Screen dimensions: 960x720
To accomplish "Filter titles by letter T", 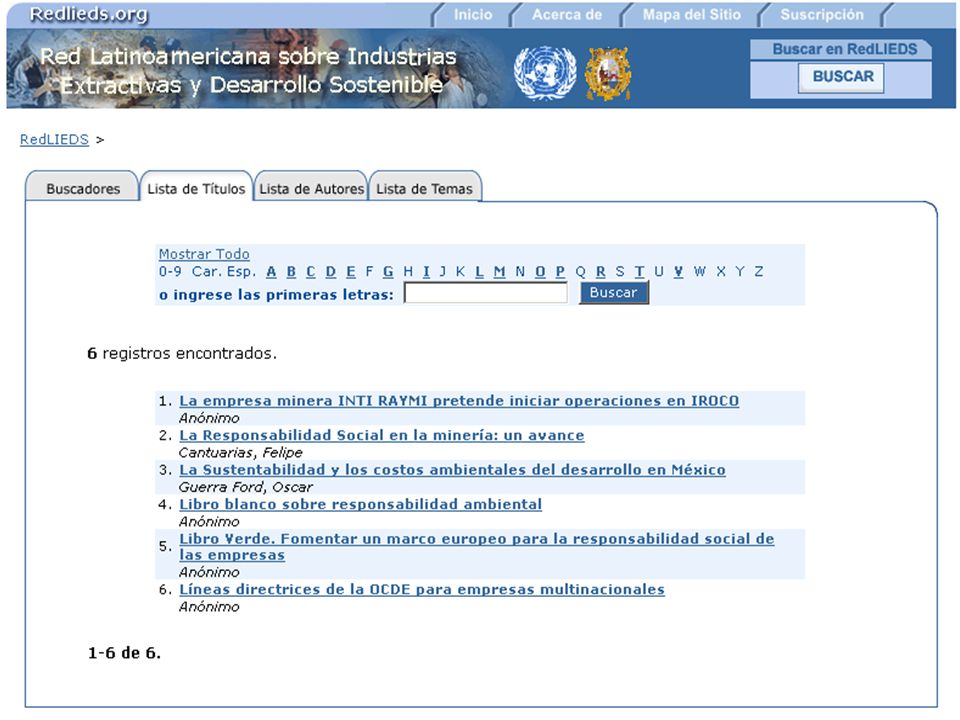I will [x=639, y=272].
